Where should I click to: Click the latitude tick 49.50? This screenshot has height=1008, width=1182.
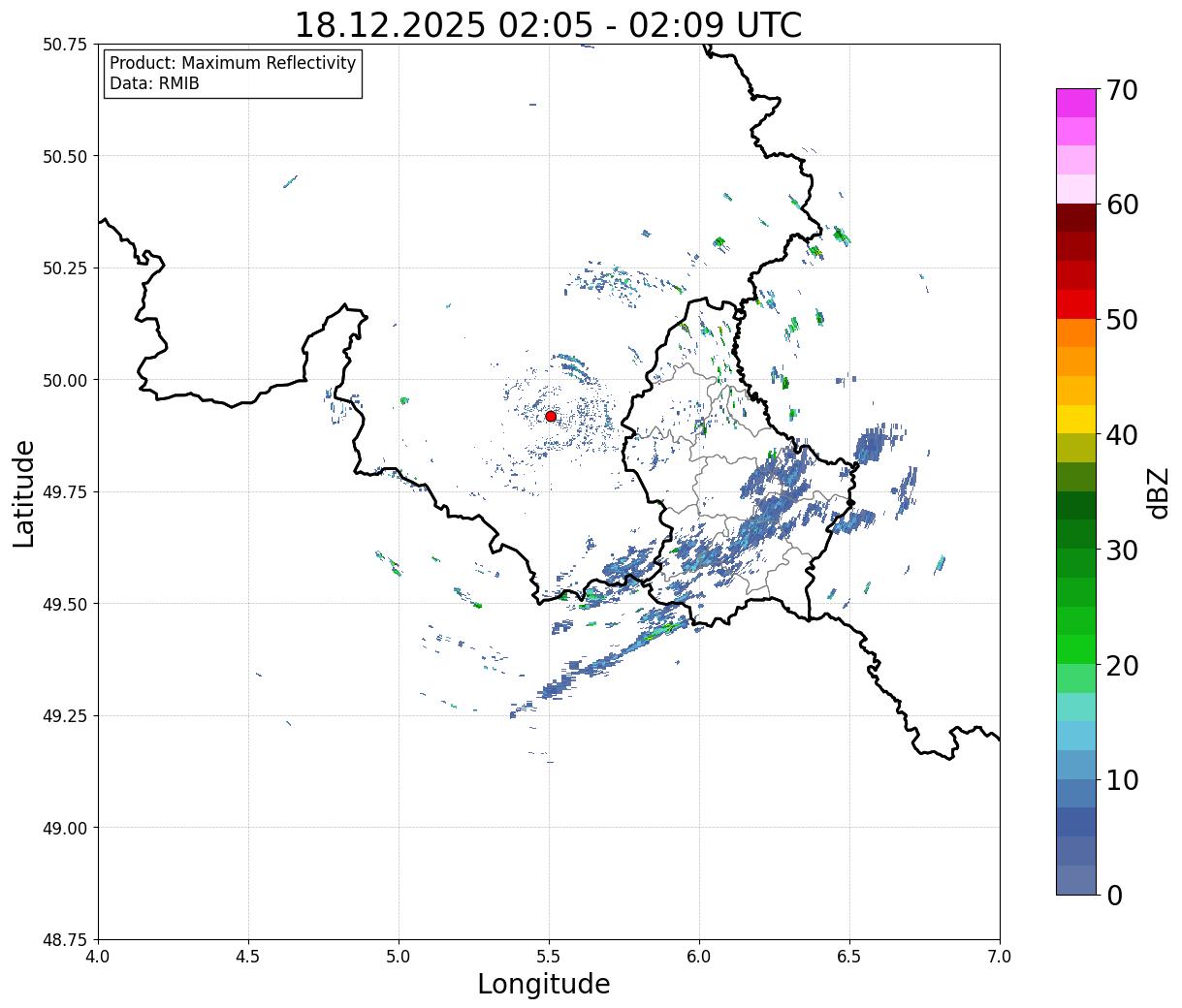coord(65,604)
